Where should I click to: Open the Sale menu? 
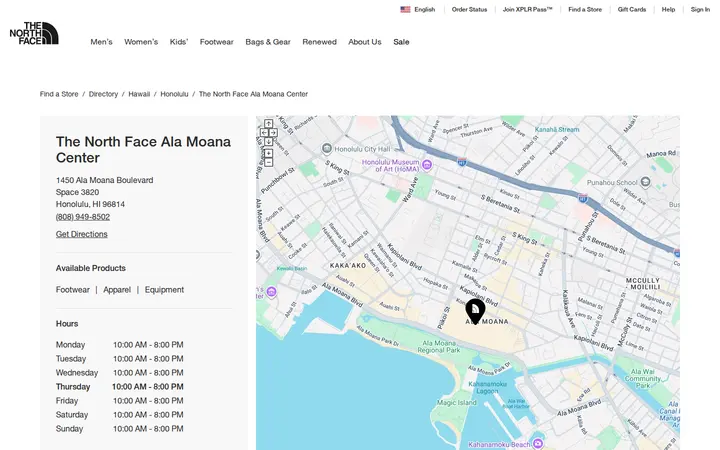pos(401,42)
